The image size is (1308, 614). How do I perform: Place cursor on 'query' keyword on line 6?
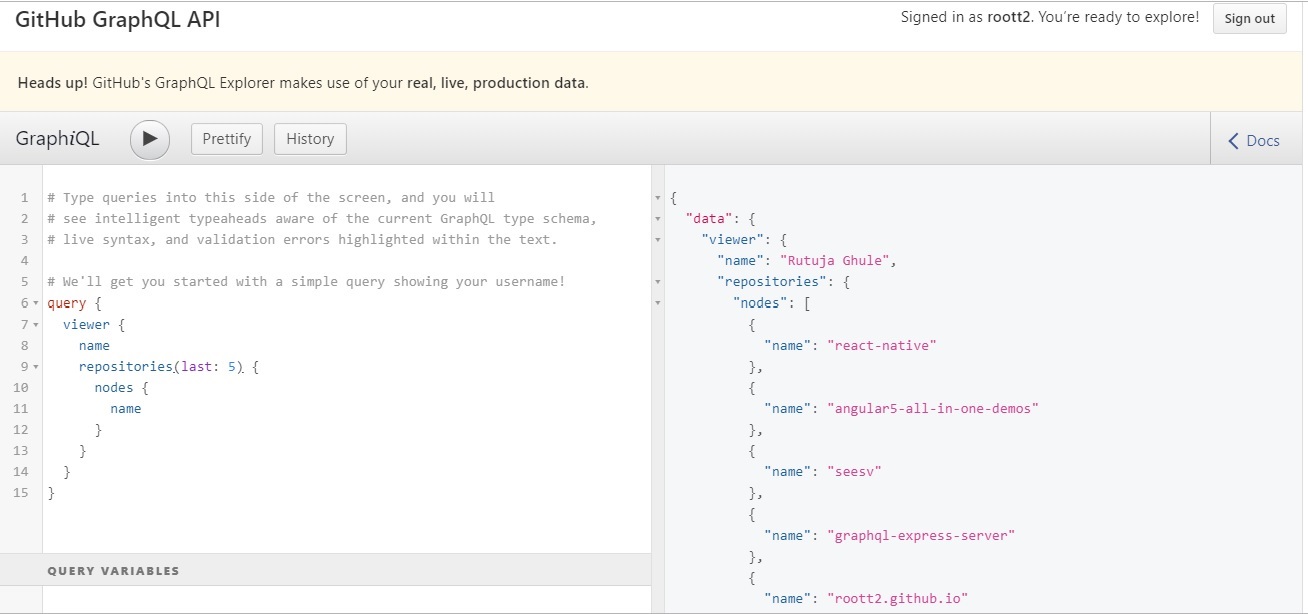[67, 303]
